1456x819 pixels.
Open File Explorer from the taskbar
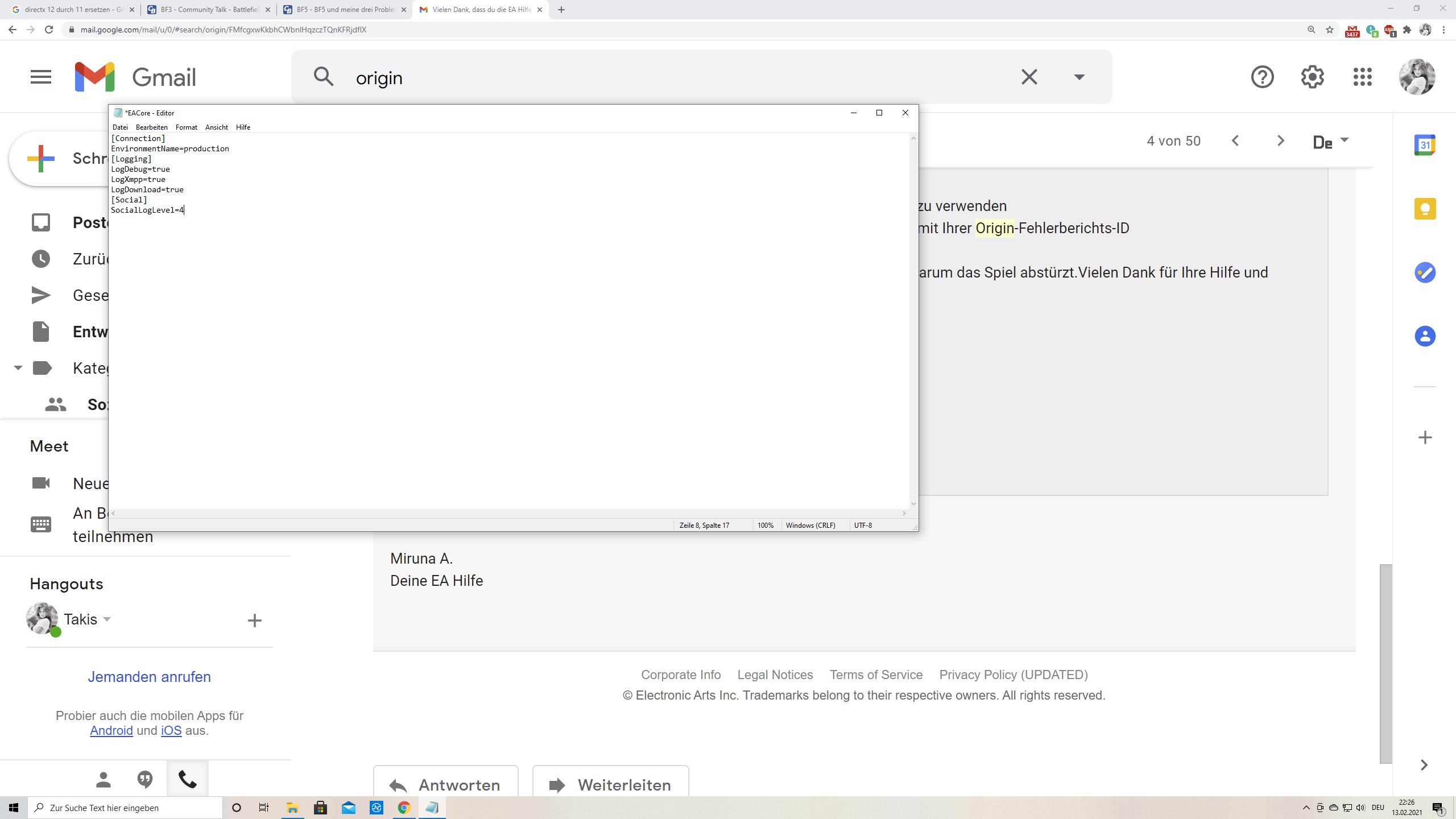click(292, 808)
